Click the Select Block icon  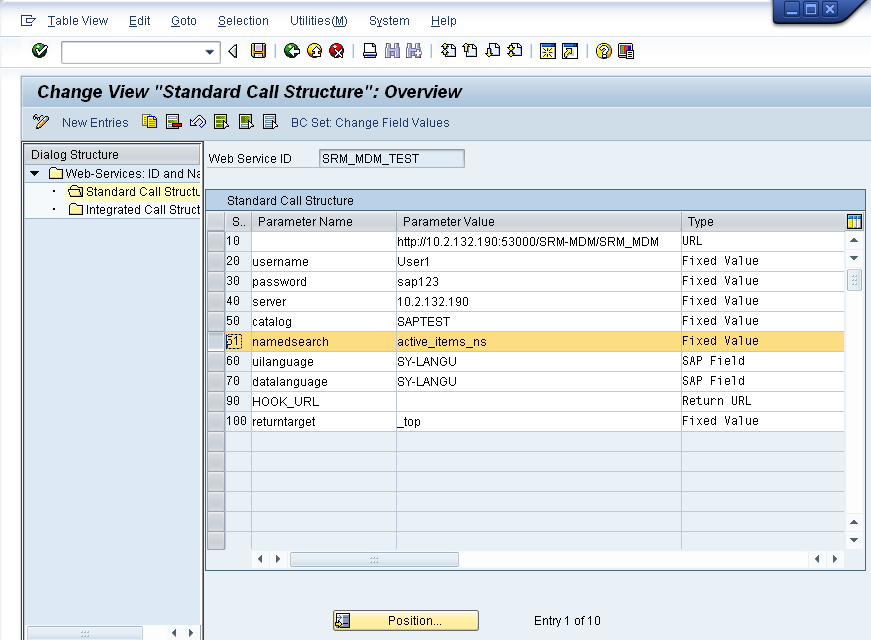pyautogui.click(x=246, y=122)
